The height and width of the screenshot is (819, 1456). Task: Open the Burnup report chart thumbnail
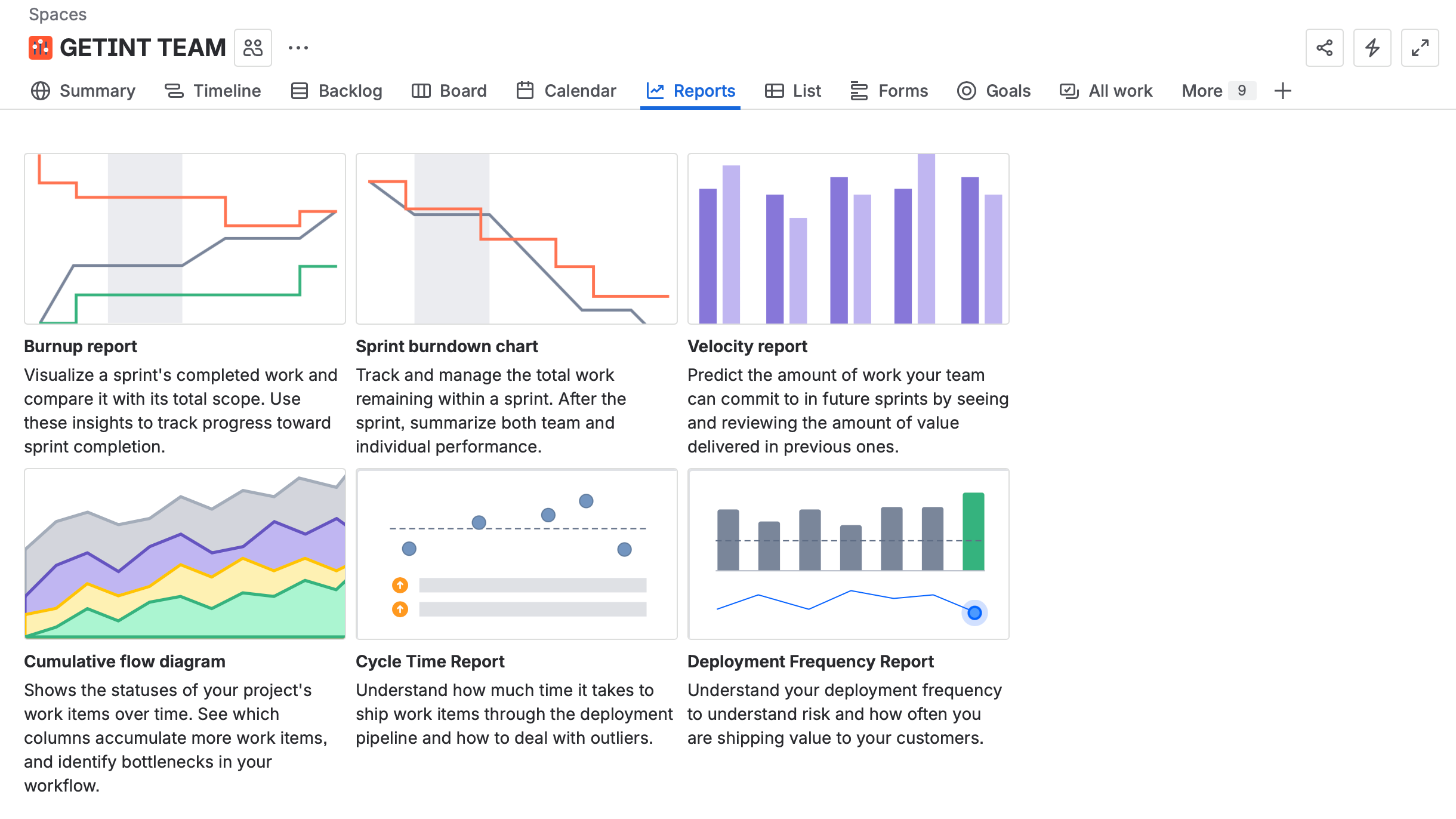184,238
